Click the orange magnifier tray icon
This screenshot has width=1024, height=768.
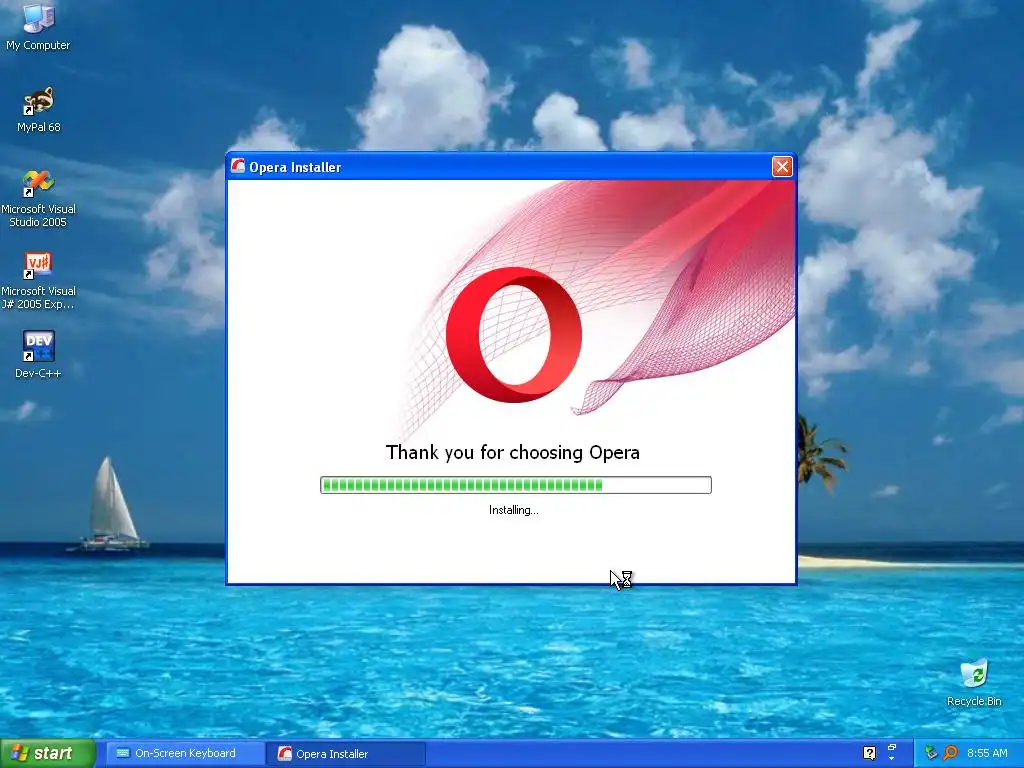pos(950,753)
